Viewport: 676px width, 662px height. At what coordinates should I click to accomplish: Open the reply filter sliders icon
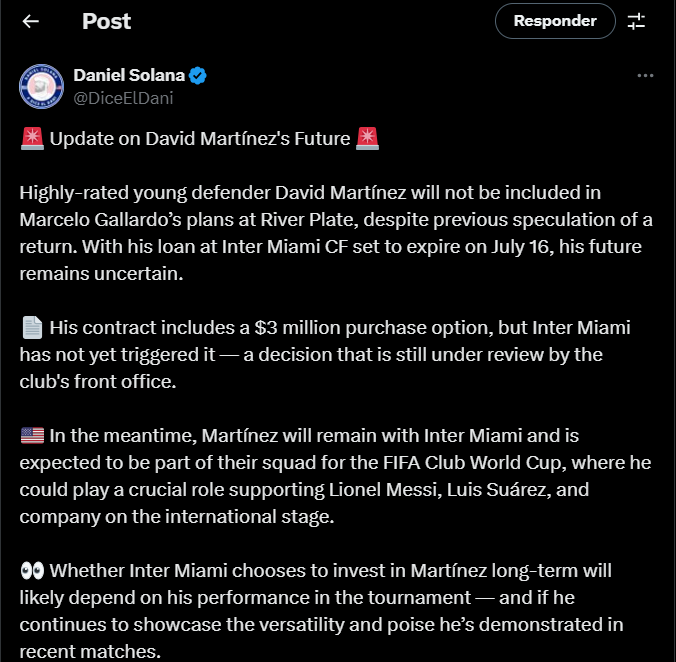tap(636, 21)
